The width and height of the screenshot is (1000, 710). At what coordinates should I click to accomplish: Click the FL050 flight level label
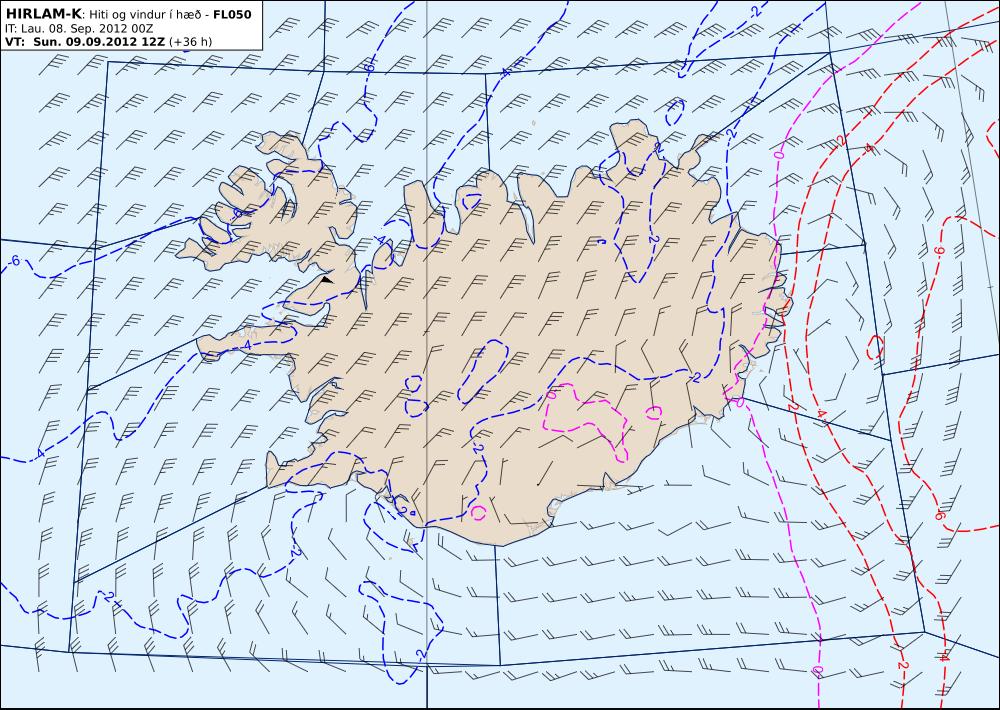pyautogui.click(x=232, y=14)
